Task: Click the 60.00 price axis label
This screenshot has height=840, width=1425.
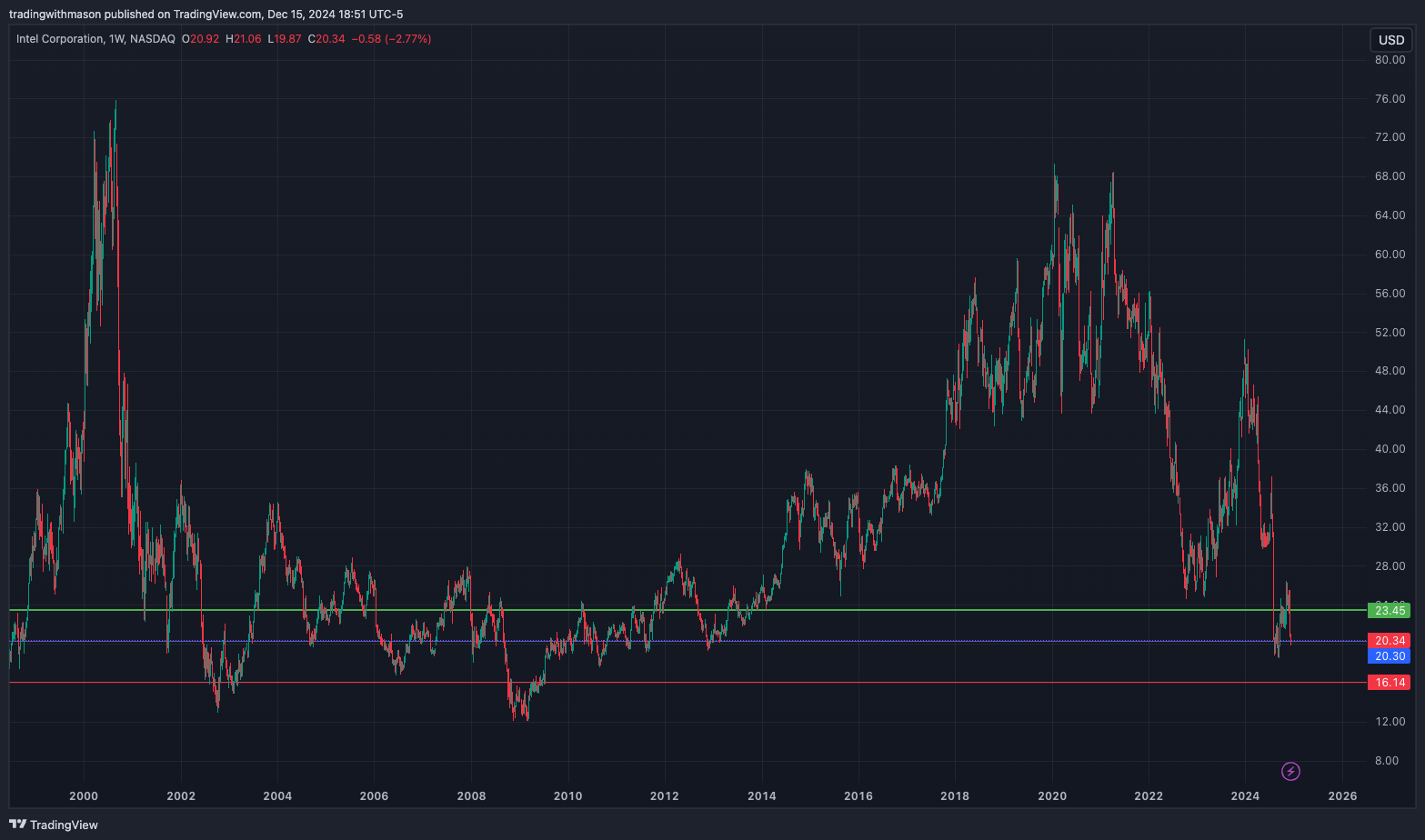Action: click(x=1390, y=255)
